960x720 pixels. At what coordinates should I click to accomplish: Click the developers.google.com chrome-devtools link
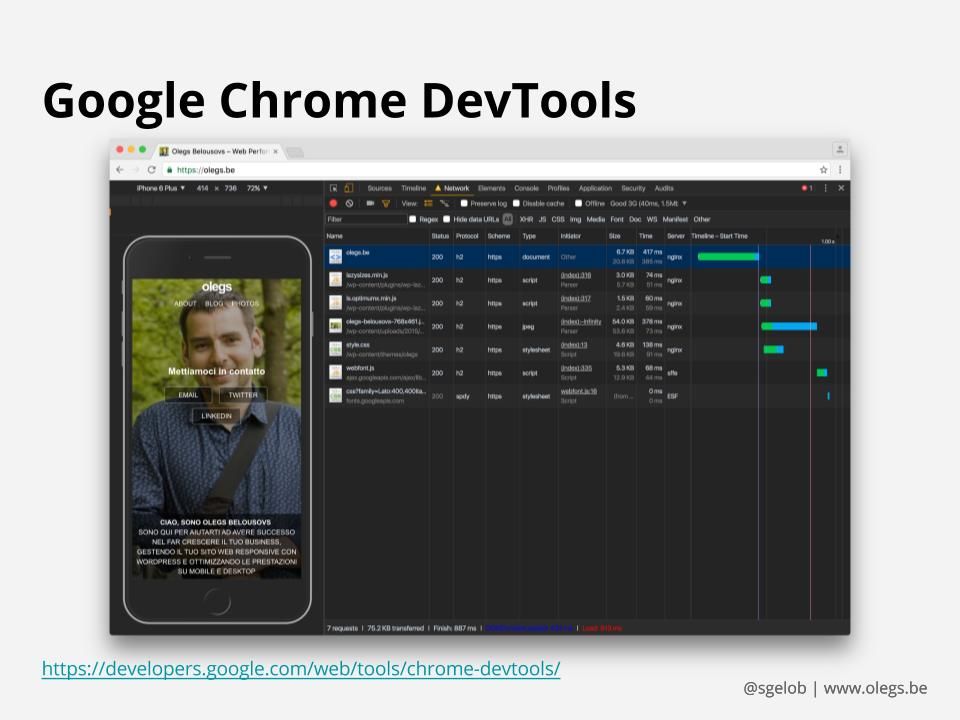301,669
